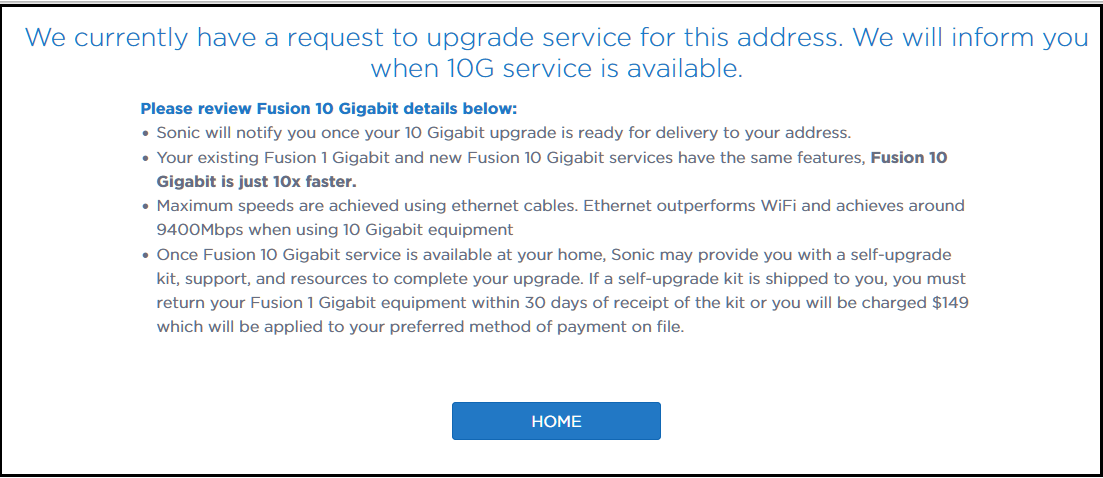Click the bold 'Gigabit is just 10x faster' text
The image size is (1103, 478).
click(257, 182)
